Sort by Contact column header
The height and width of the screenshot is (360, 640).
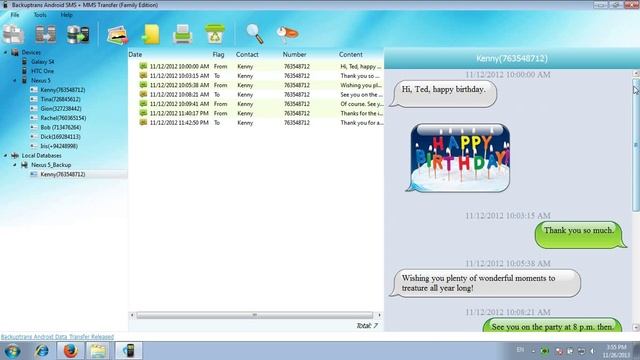click(x=247, y=54)
